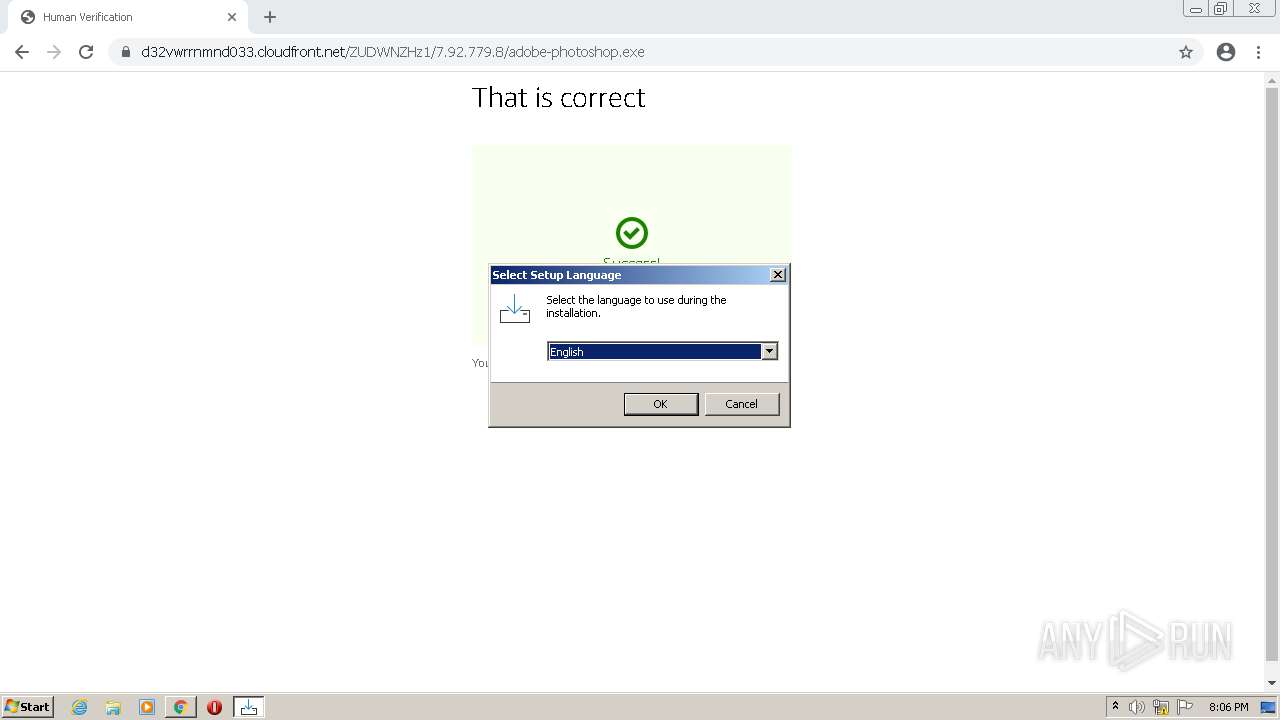Go back in Chrome

22,52
